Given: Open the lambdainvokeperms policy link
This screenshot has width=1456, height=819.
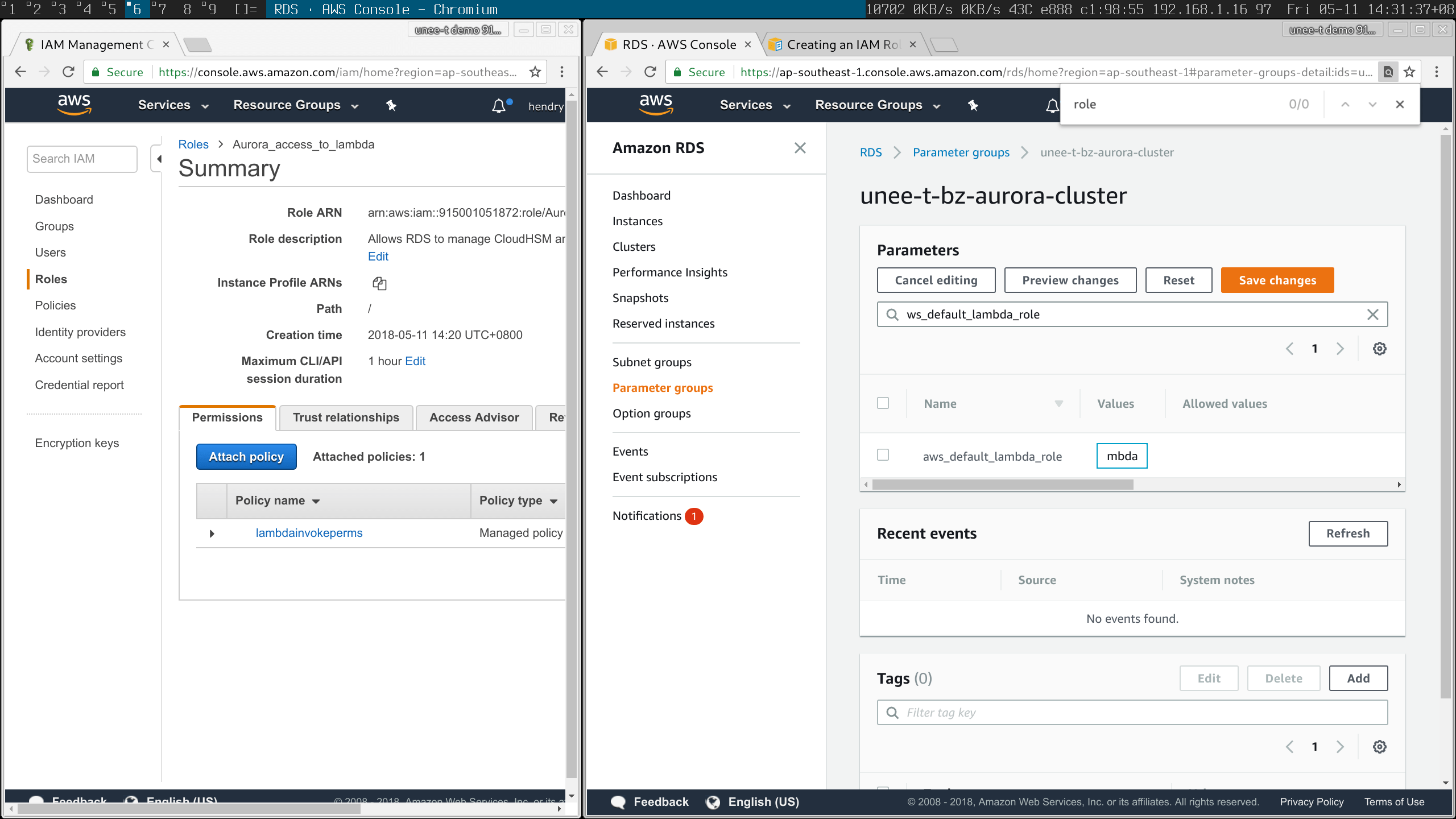Looking at the screenshot, I should (x=309, y=533).
